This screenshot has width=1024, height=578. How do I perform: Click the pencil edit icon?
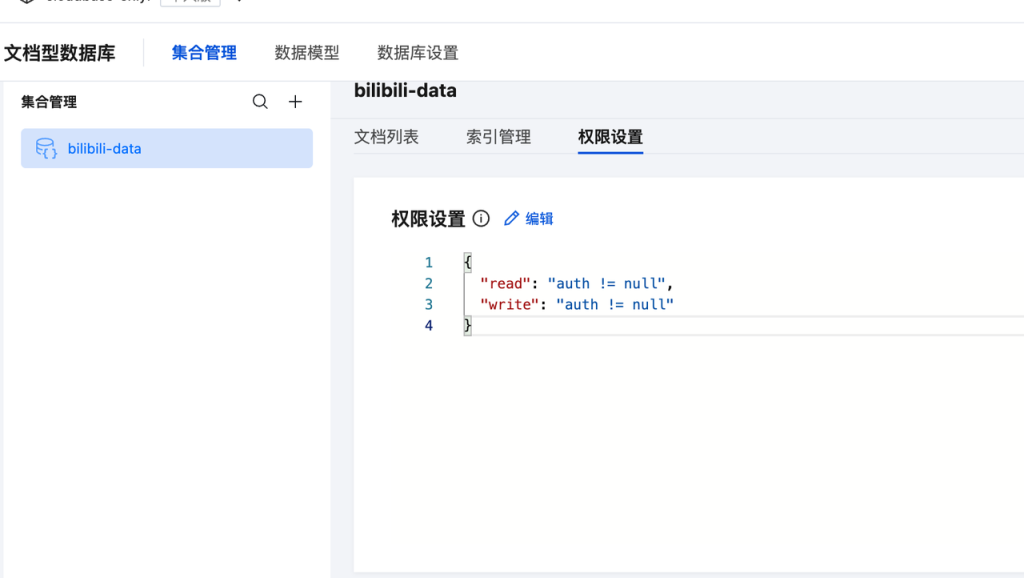[x=512, y=219]
